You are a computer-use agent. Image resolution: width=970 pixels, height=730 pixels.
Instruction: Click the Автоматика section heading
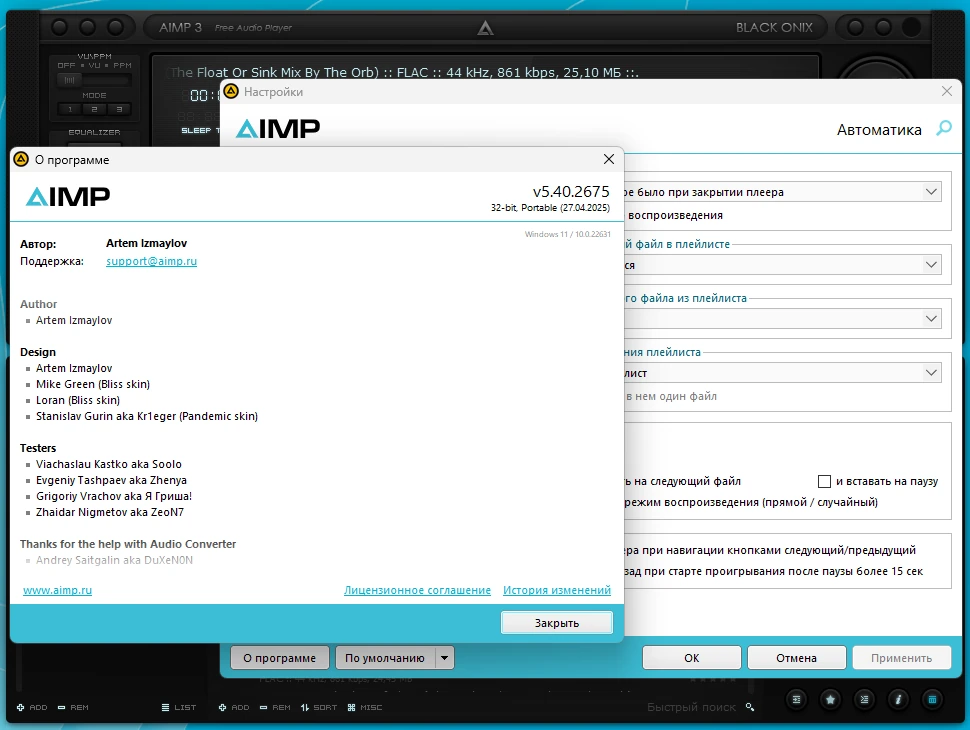click(879, 129)
